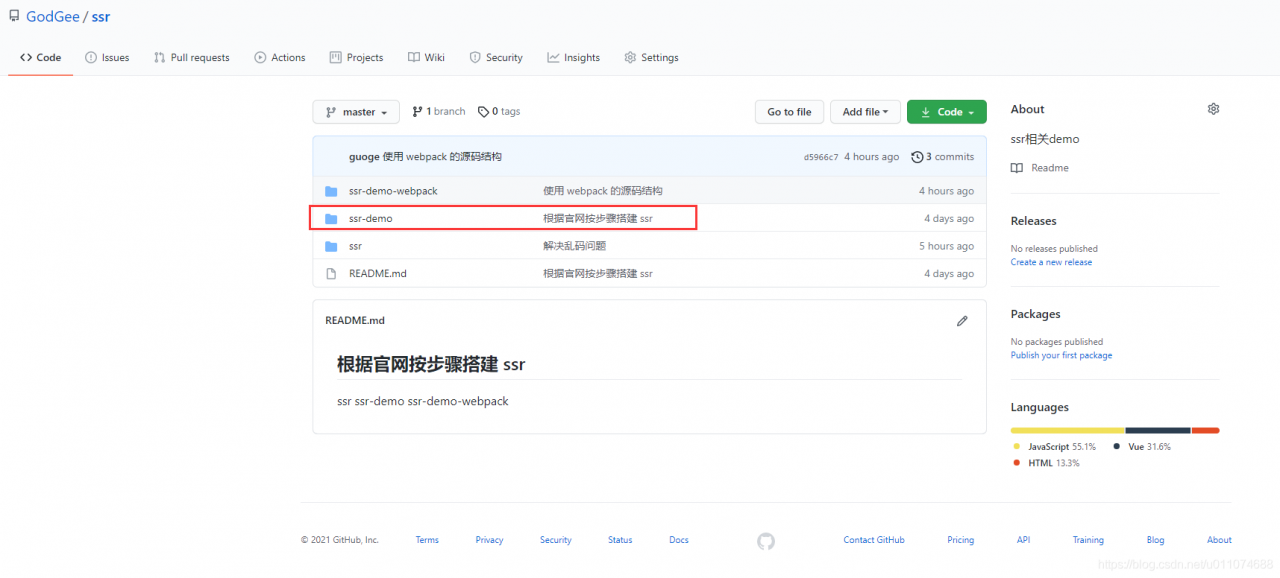The height and width of the screenshot is (578, 1280).
Task: Open the footer Status link
Action: (620, 540)
